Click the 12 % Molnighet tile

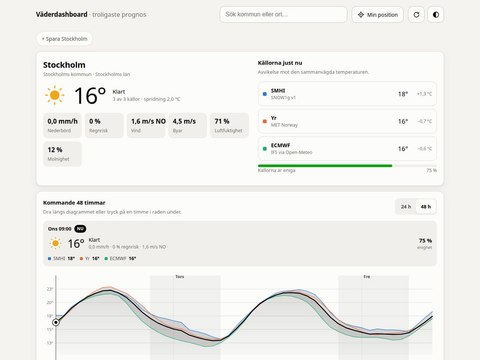62,154
